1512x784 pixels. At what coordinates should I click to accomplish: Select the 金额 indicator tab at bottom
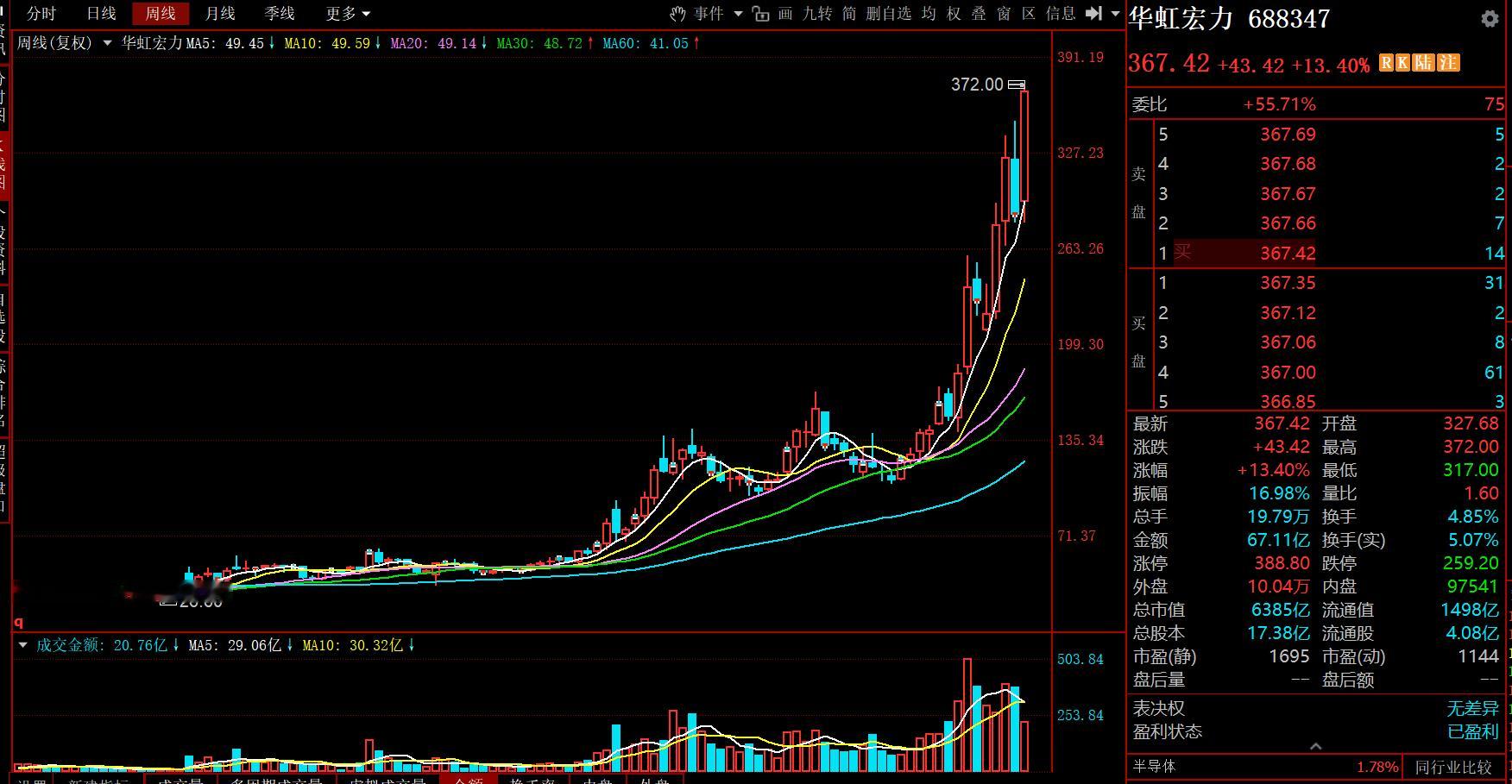[x=469, y=780]
